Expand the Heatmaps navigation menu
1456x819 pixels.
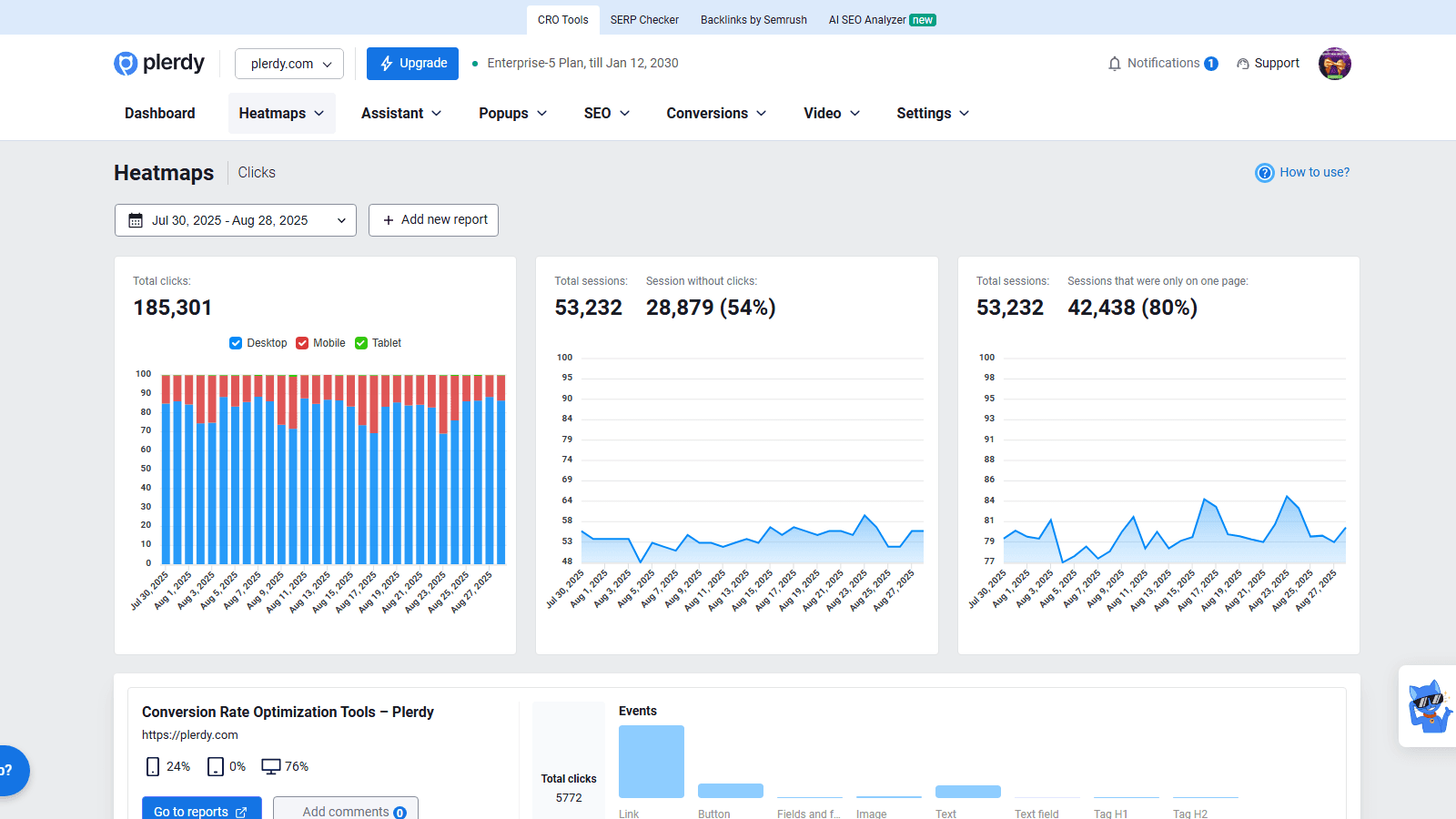tap(281, 114)
